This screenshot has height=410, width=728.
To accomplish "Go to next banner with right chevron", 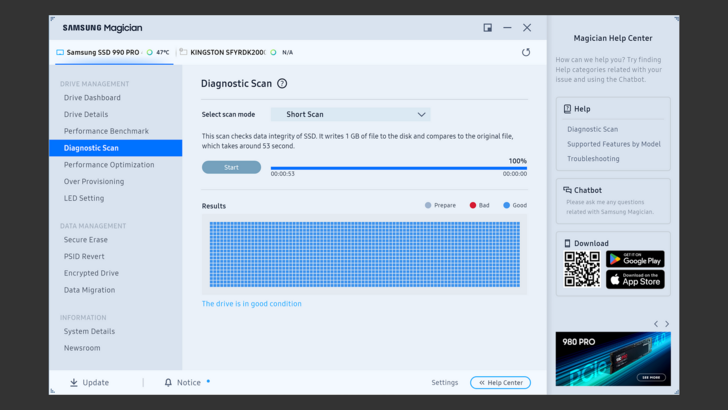I will 667,324.
